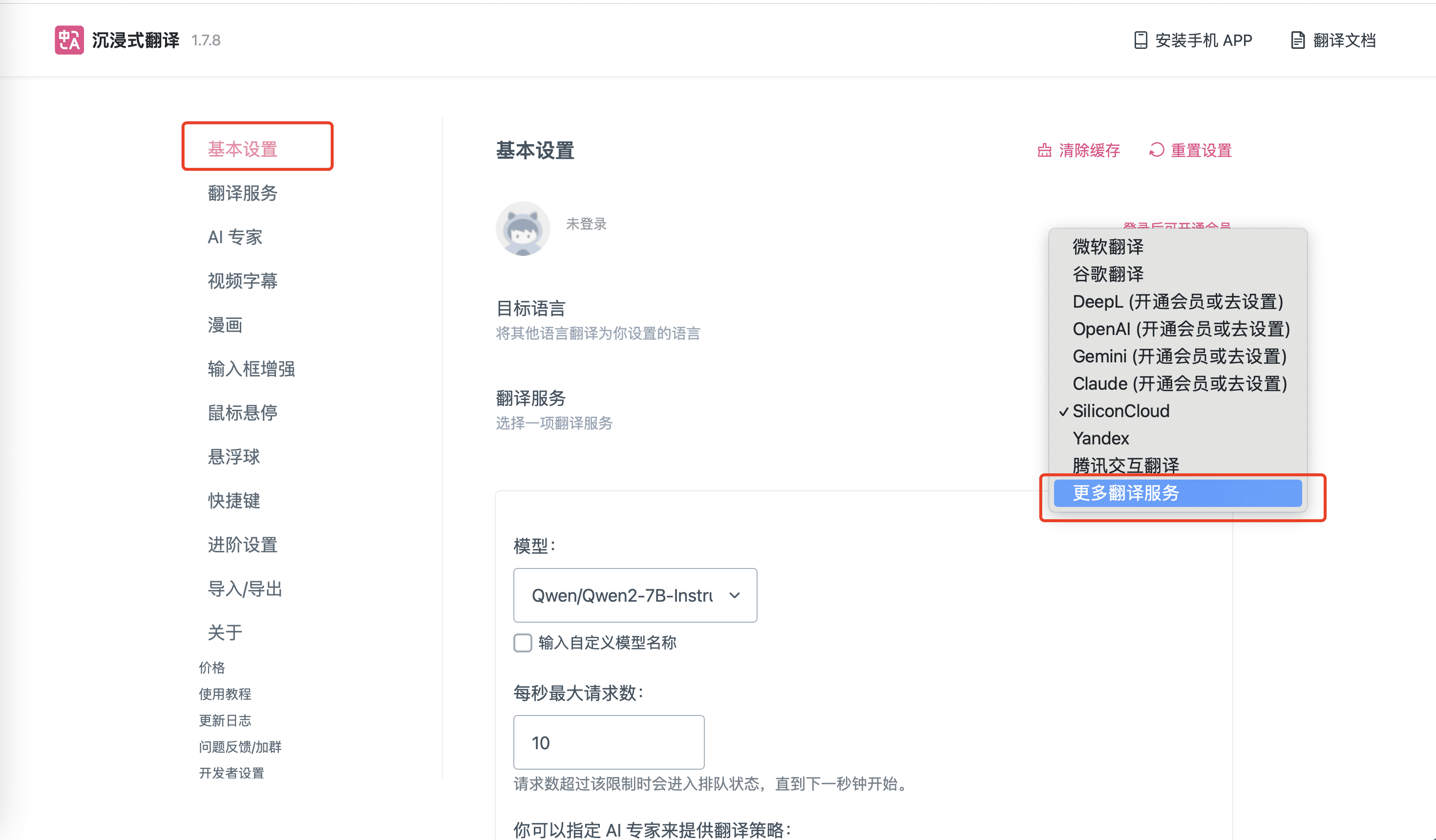
Task: Go to 输入框增强 settings
Action: point(251,369)
